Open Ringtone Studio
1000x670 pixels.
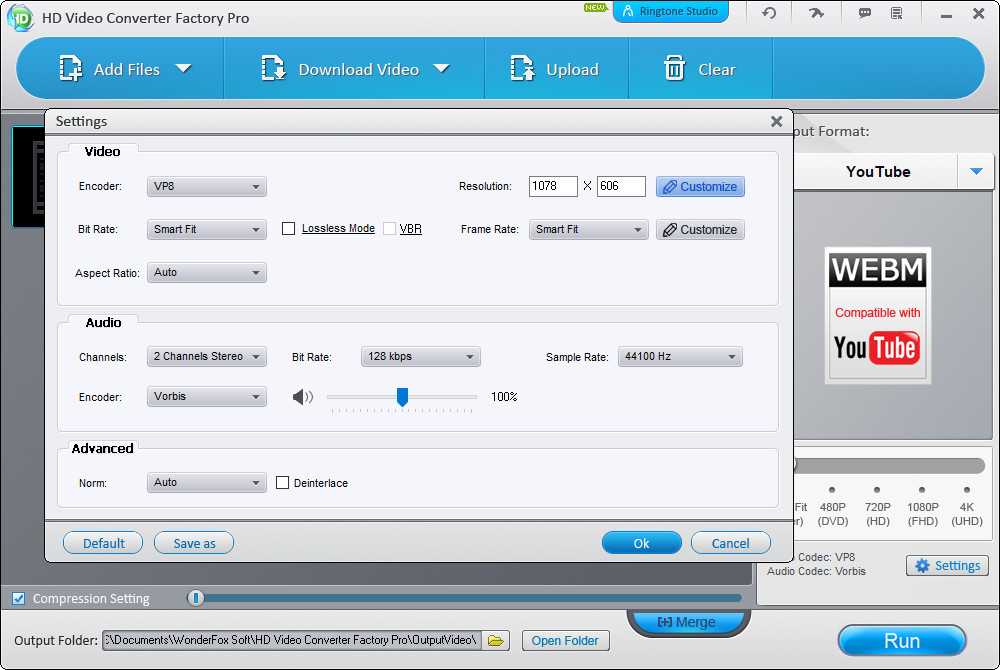click(670, 13)
